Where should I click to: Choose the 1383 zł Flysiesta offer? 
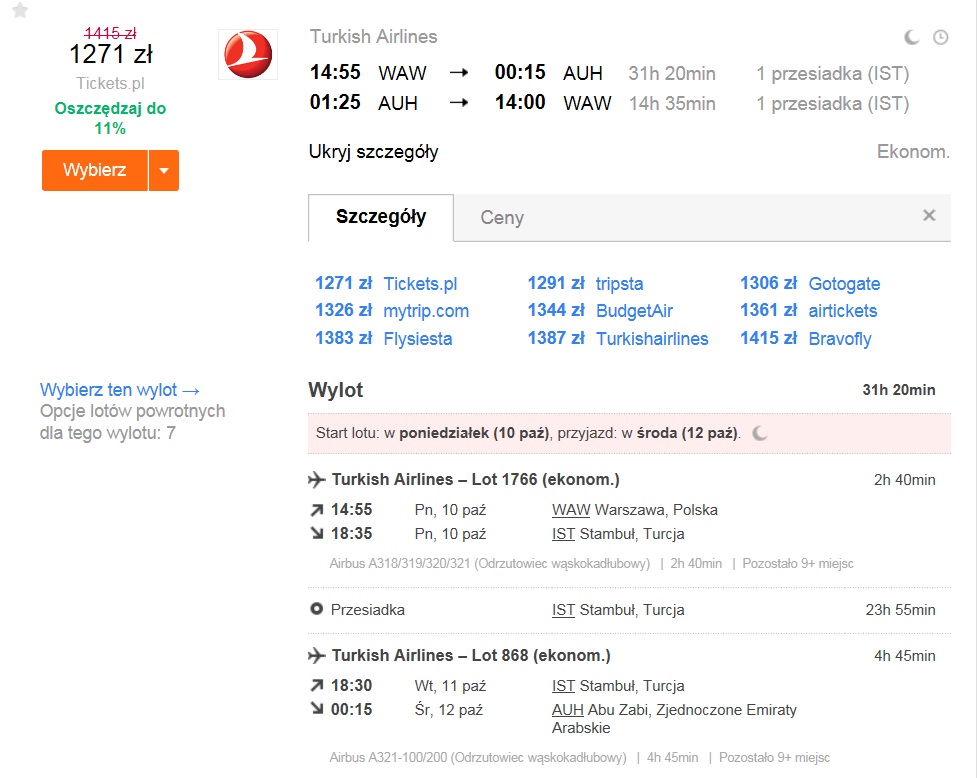click(383, 338)
